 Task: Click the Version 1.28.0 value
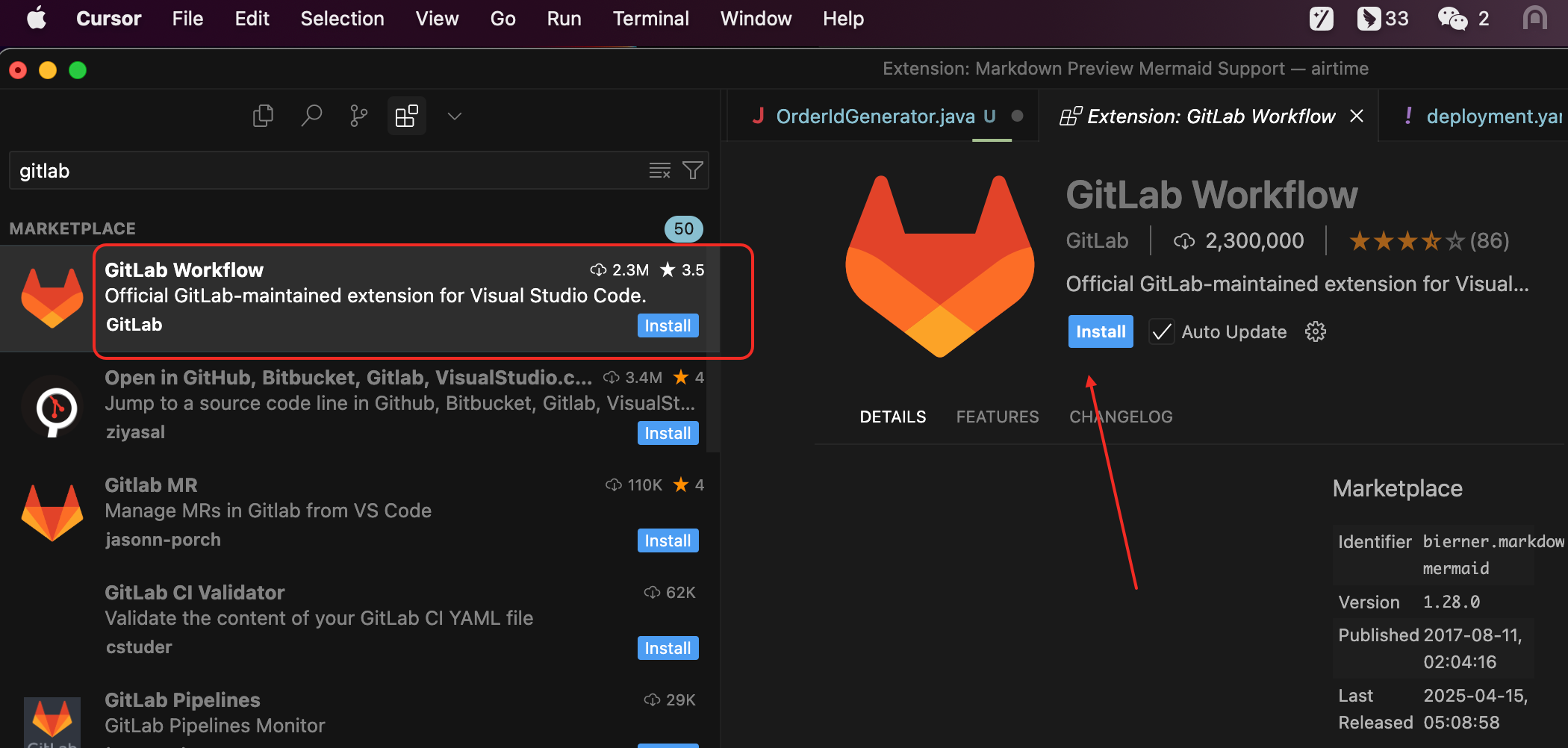click(x=1452, y=602)
